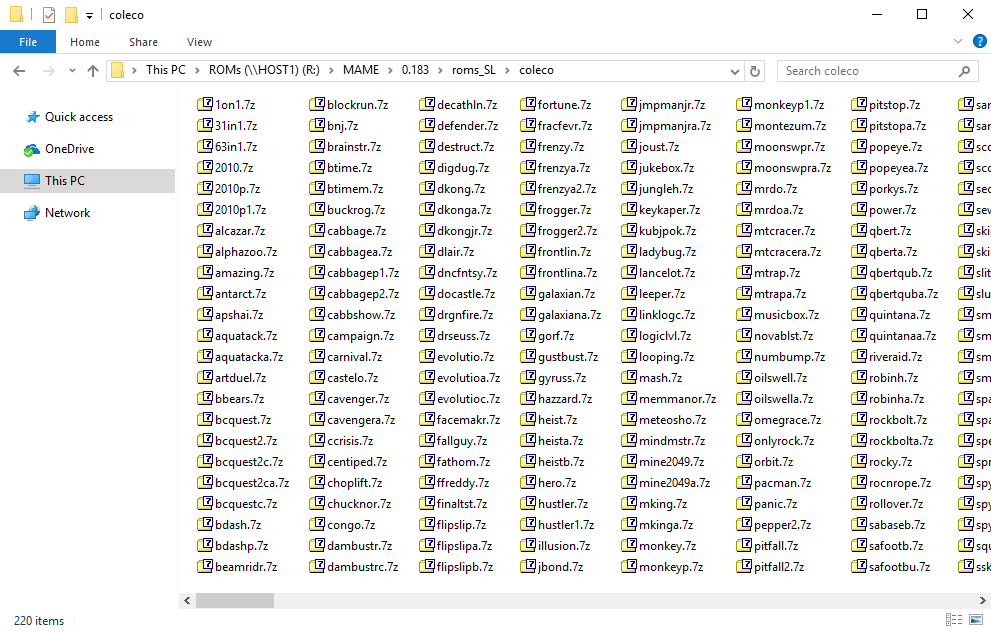
Task: Navigate to MAME in the breadcrumb path
Action: [360, 71]
